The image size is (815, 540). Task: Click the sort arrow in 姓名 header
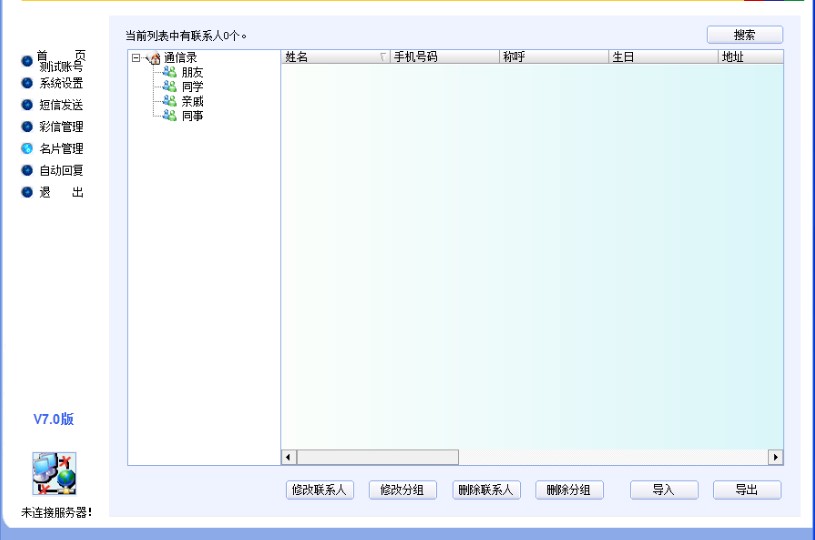click(383, 57)
